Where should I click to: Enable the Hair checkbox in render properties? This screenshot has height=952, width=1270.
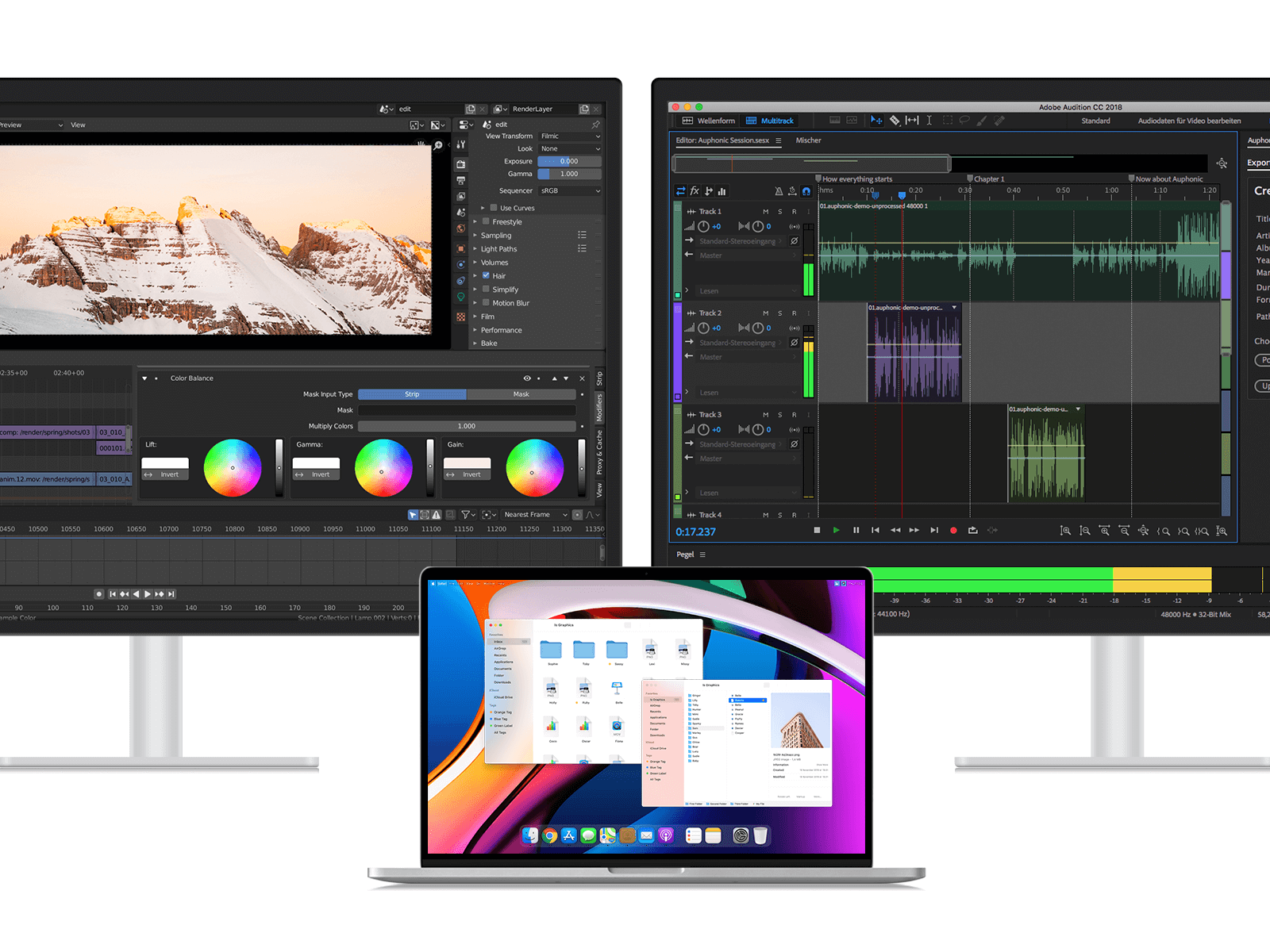pos(486,276)
